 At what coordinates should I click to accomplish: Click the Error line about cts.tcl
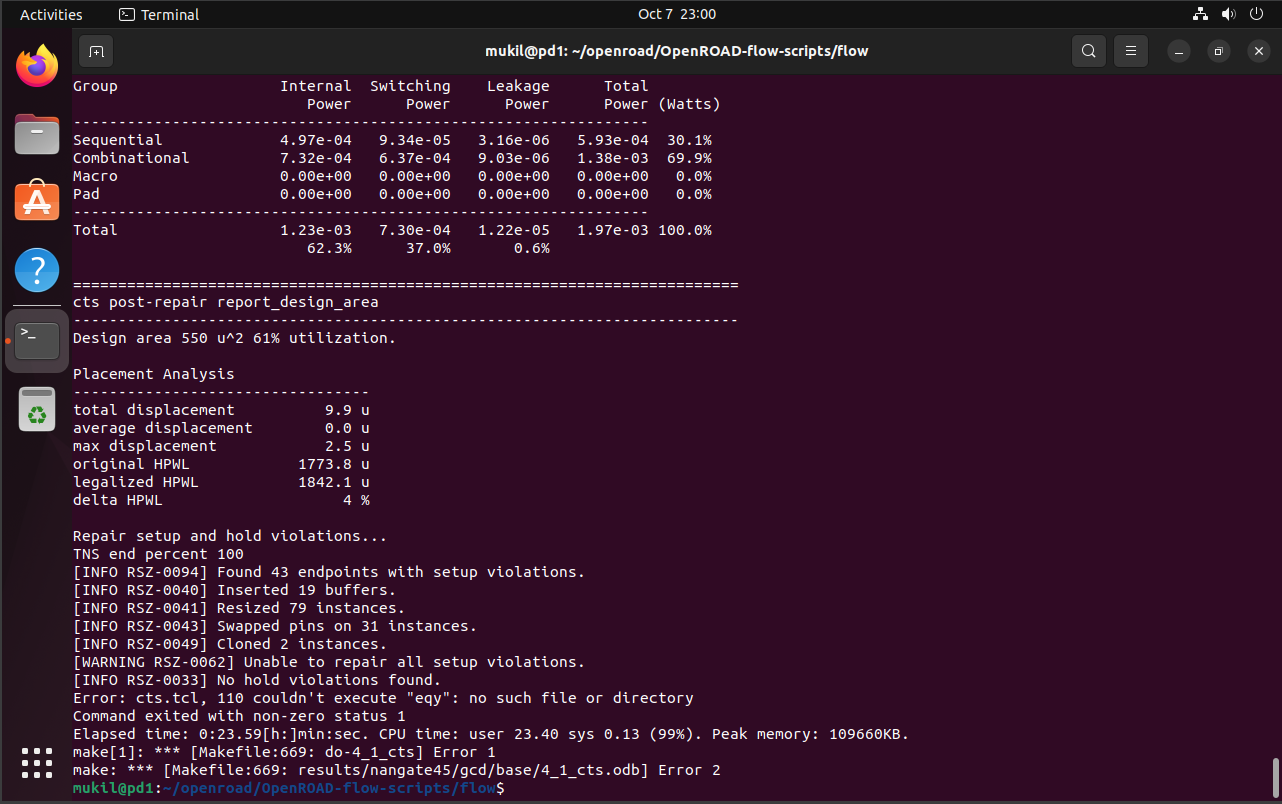click(383, 697)
